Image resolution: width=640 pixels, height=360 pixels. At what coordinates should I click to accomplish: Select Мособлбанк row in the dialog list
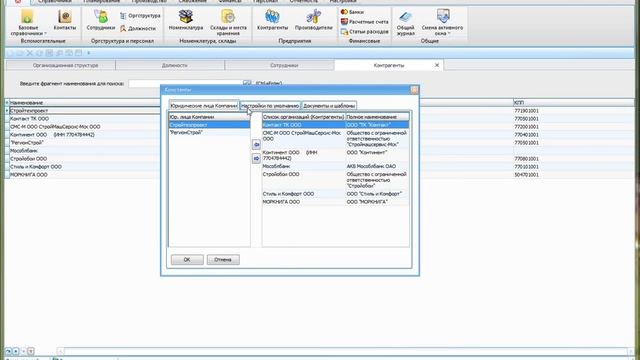(x=335, y=167)
